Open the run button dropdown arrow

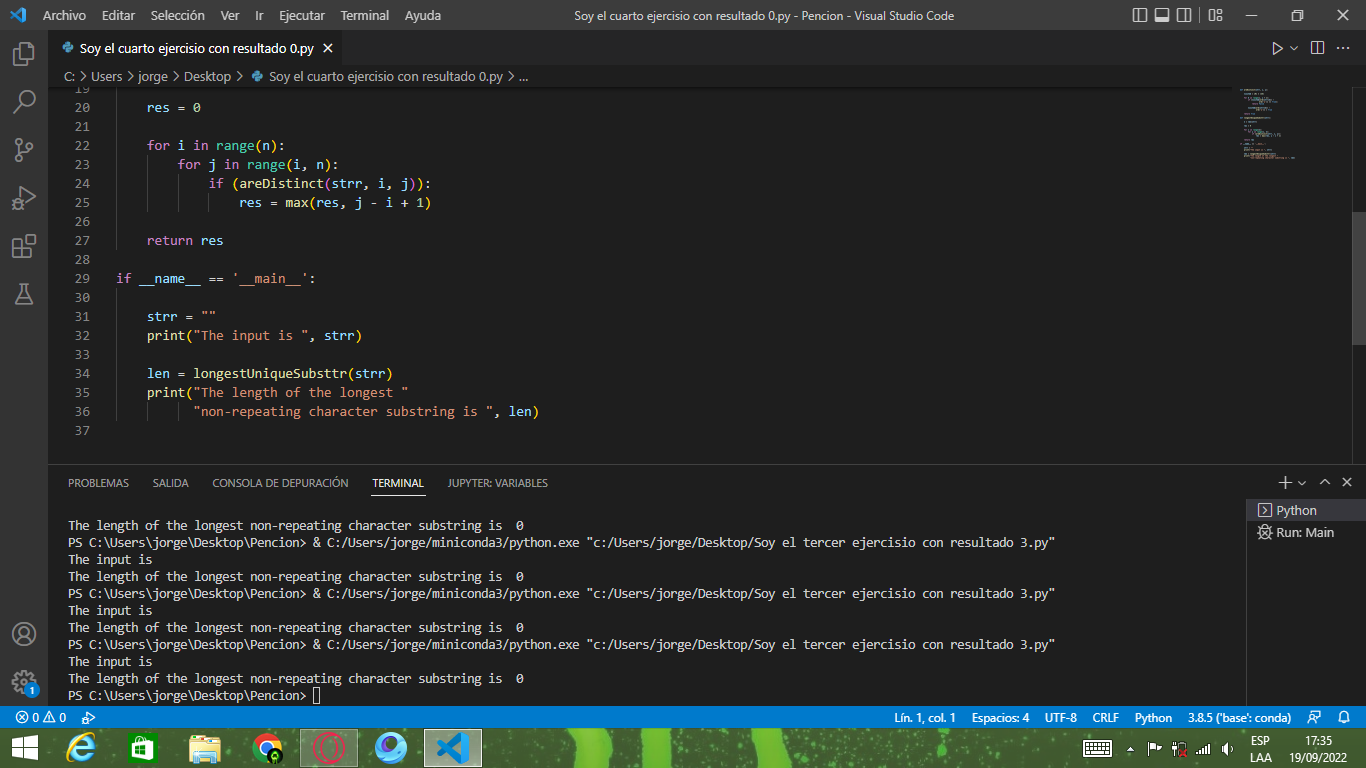point(1294,48)
